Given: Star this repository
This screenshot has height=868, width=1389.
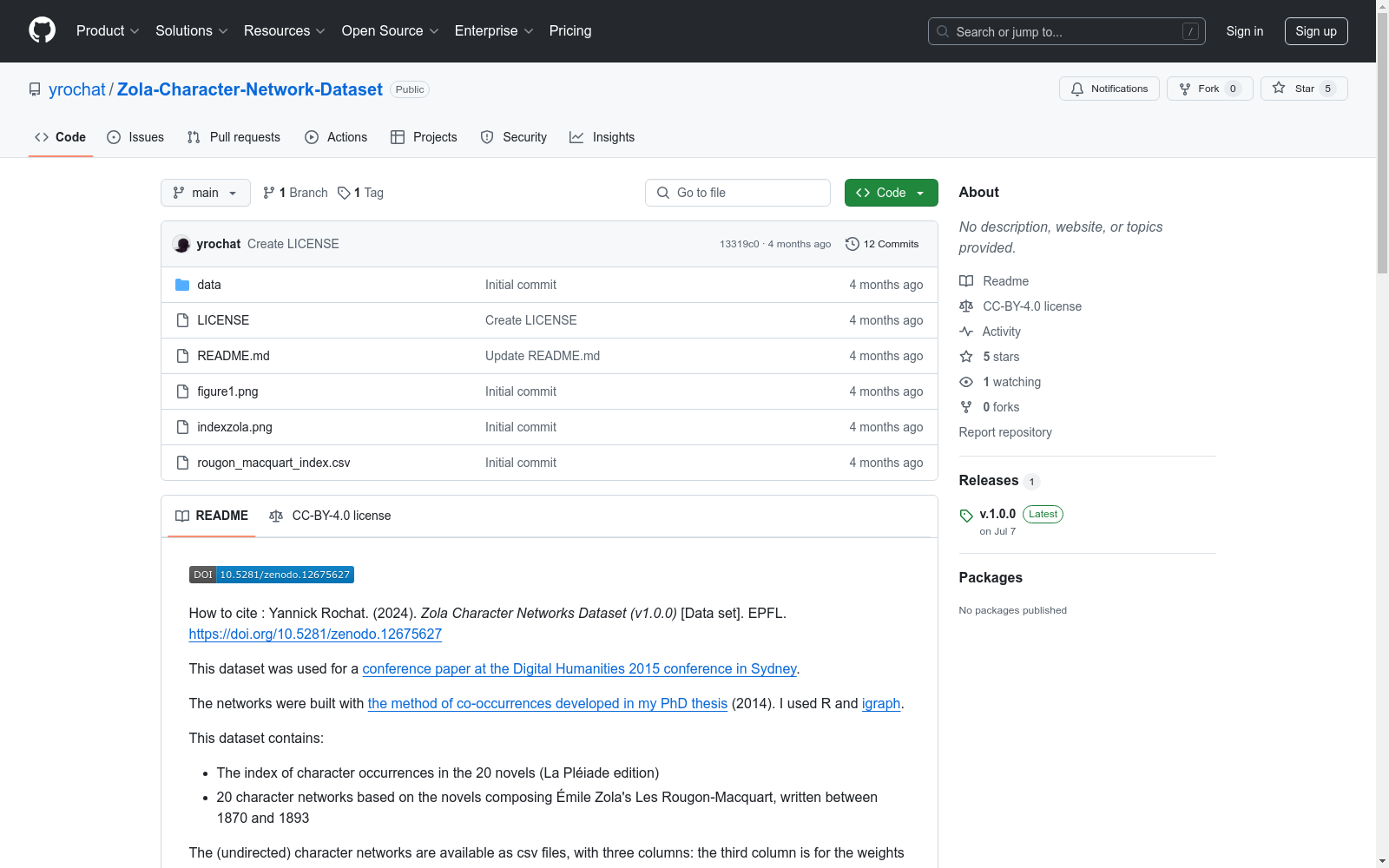Looking at the screenshot, I should [1304, 89].
